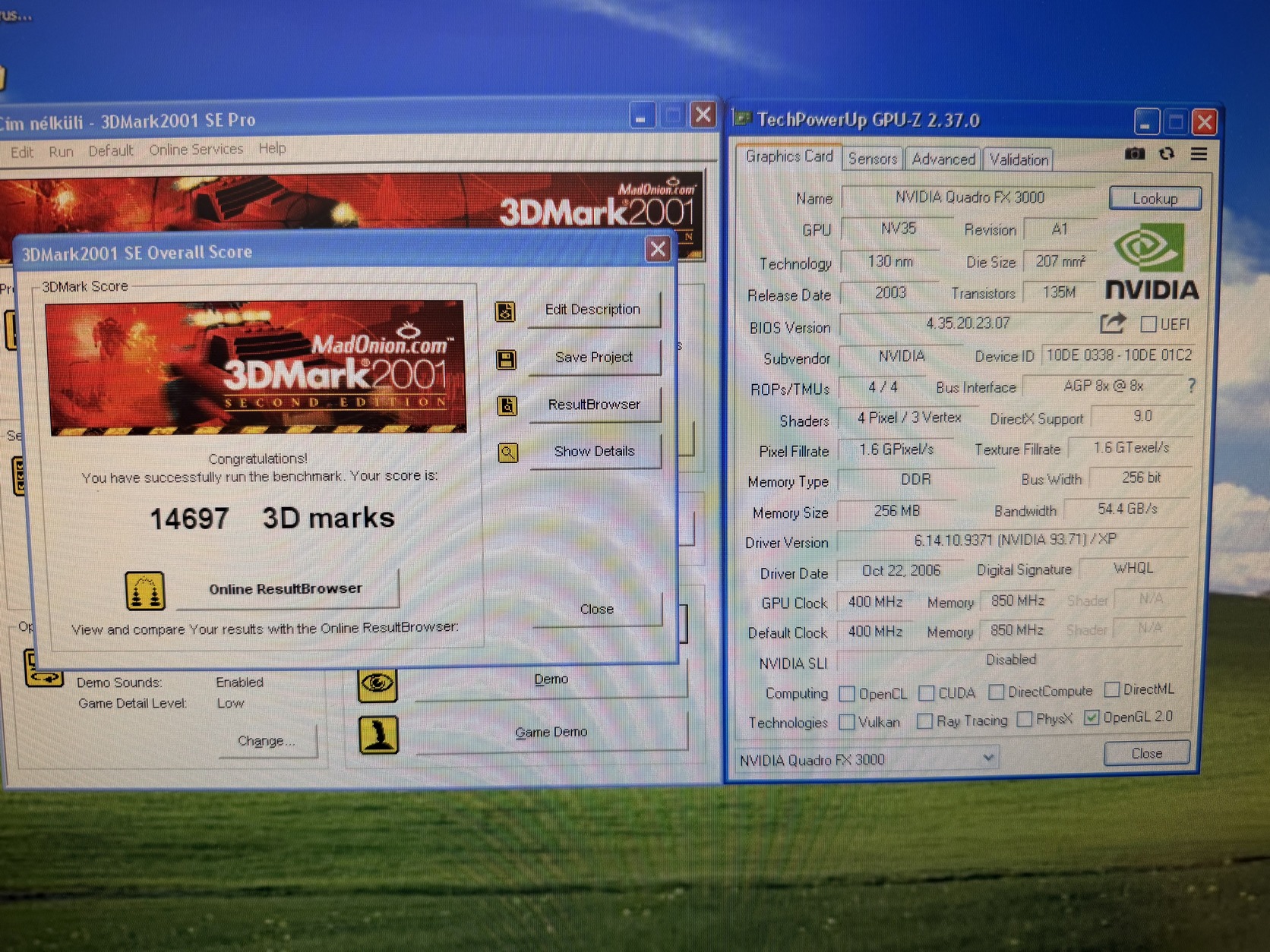Click the Memory Size field
Viewport: 1270px width, 952px height.
897,511
